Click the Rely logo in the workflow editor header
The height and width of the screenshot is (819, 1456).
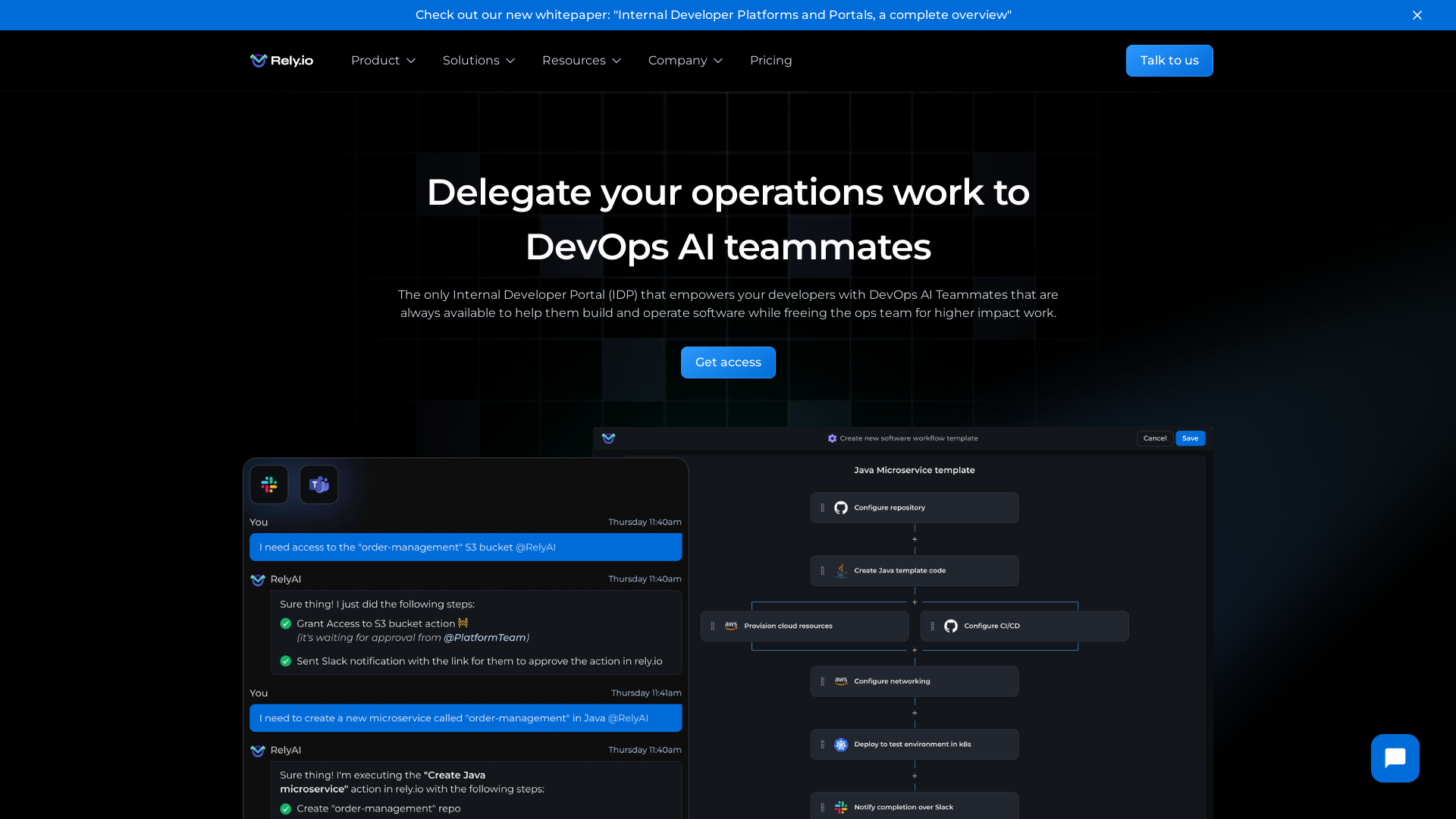click(x=608, y=438)
